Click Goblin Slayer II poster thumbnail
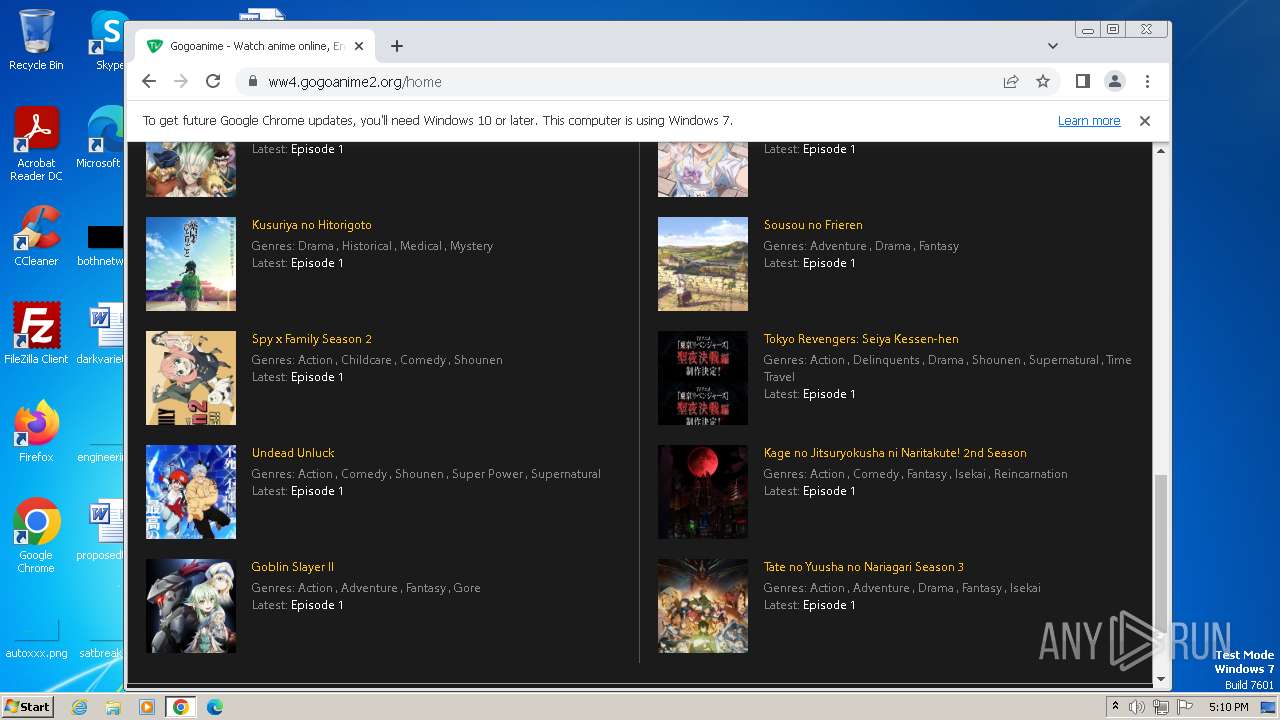The width and height of the screenshot is (1280, 720). [191, 606]
